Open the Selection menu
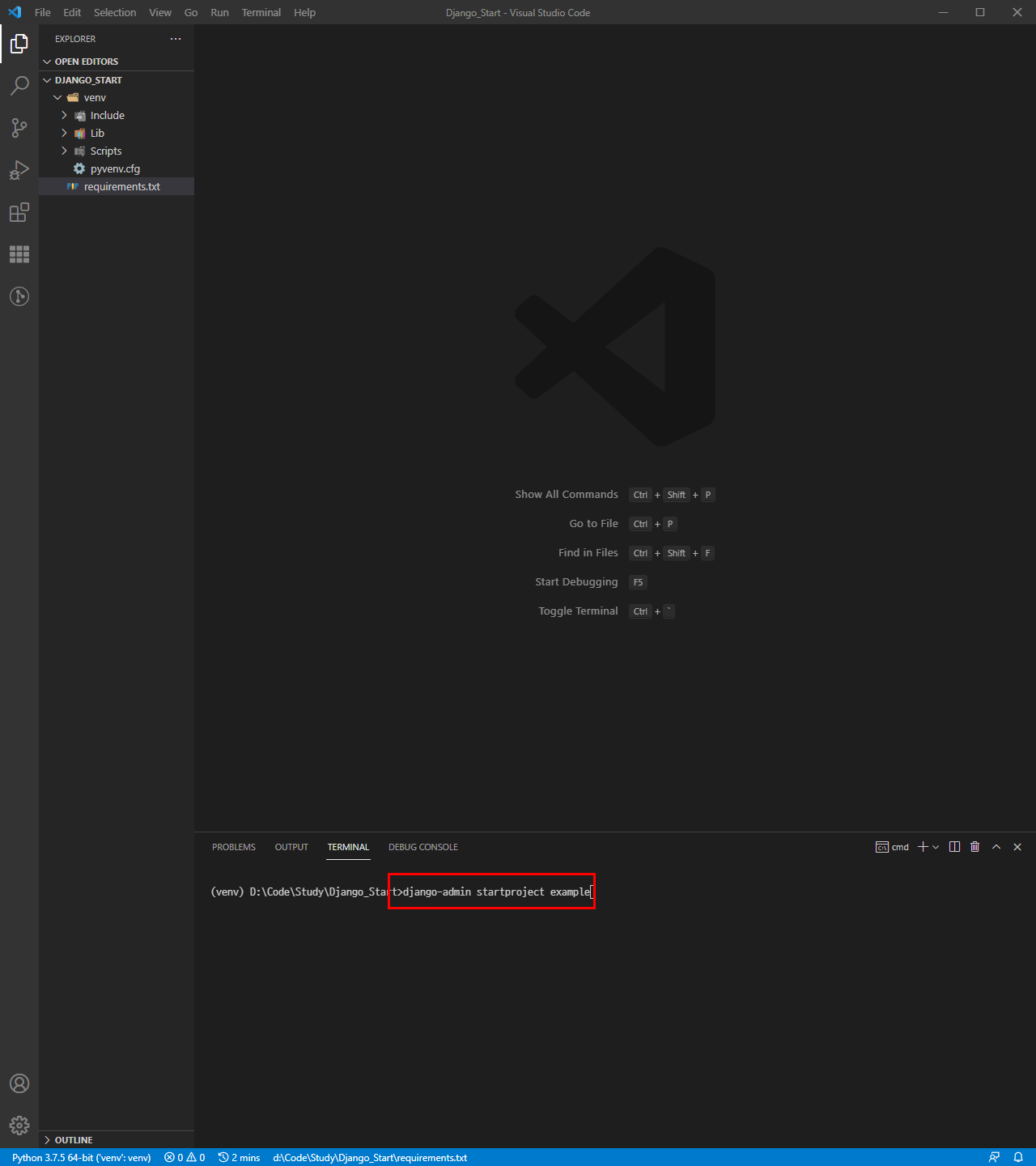Viewport: 1036px width, 1166px height. click(x=115, y=12)
